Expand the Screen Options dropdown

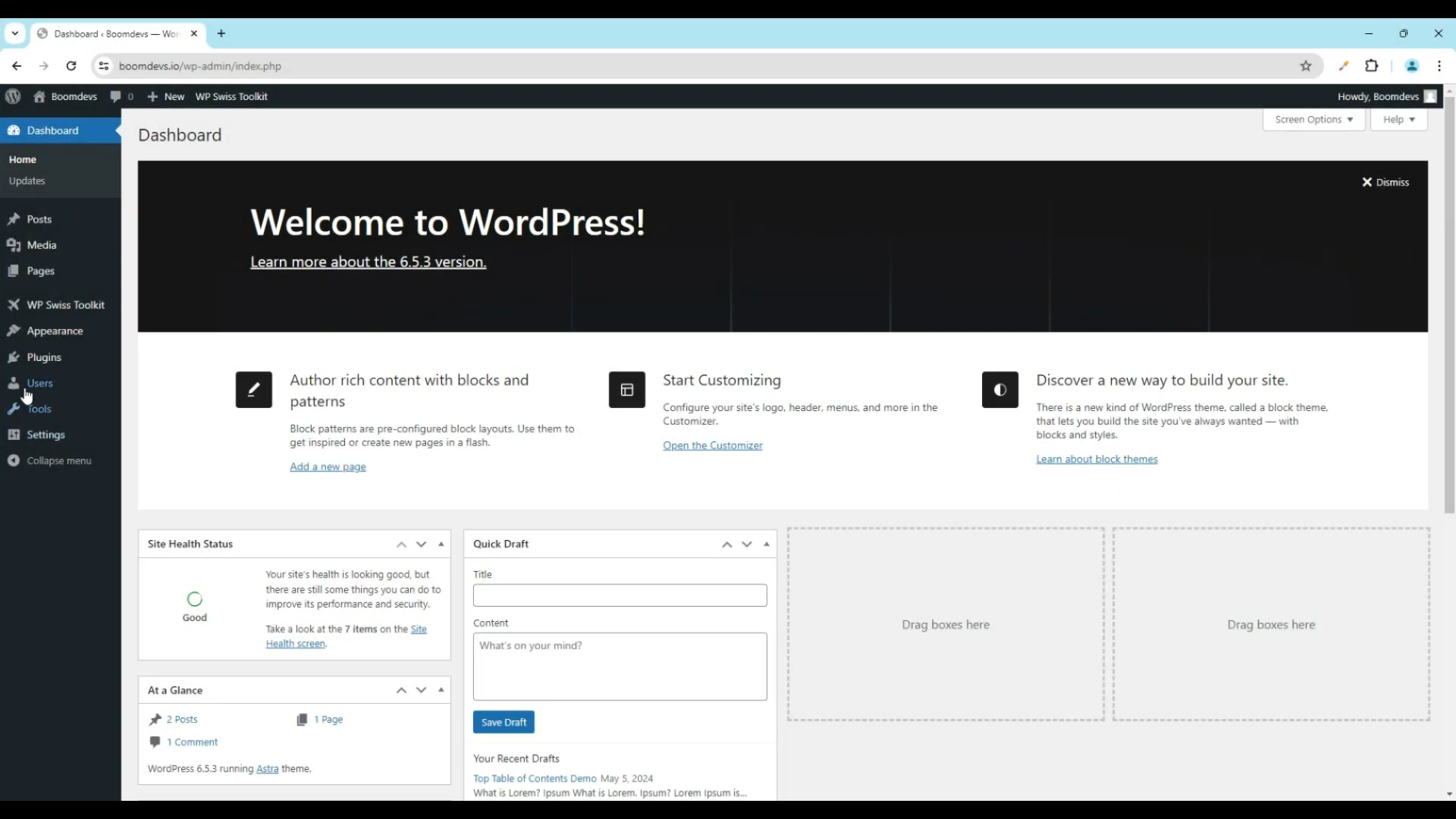(1313, 120)
